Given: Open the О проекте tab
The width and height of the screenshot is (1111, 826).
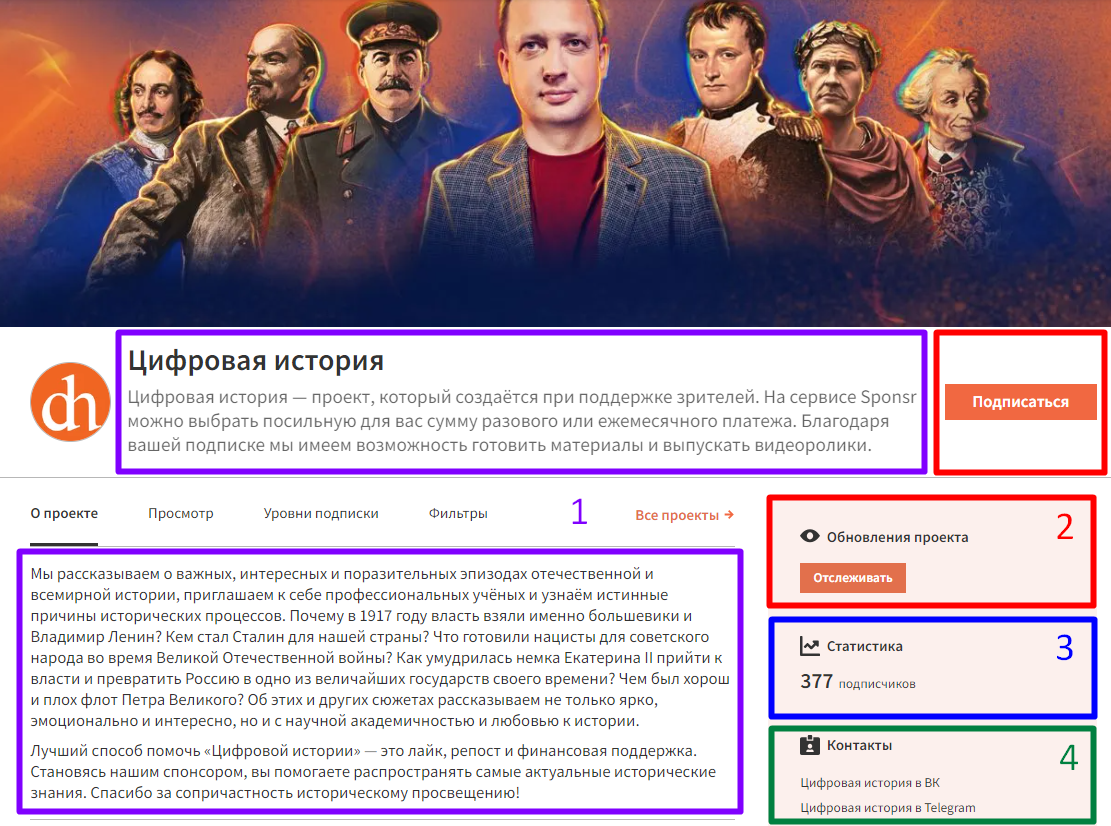Looking at the screenshot, I should click(x=64, y=514).
